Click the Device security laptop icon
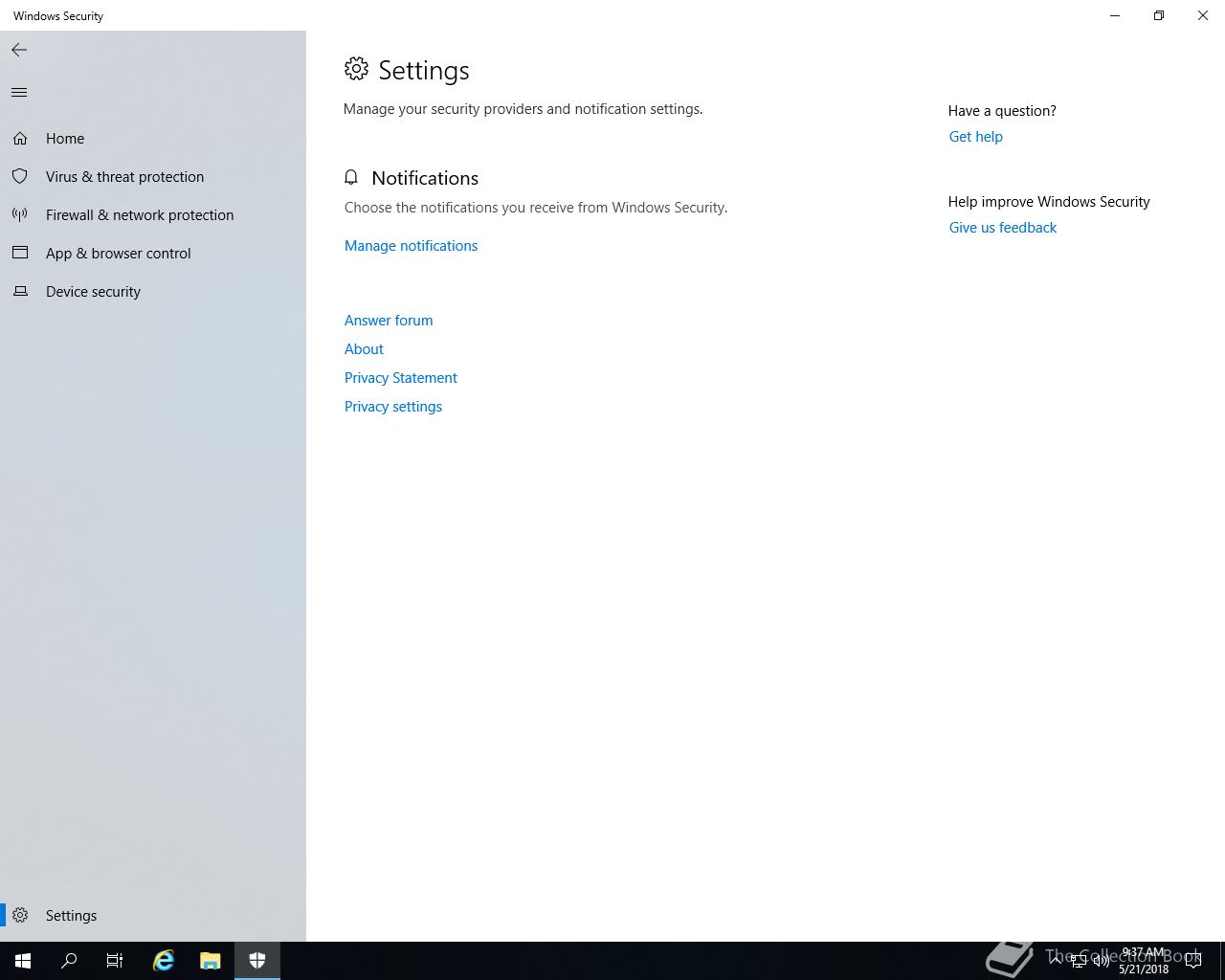The height and width of the screenshot is (980, 1225). [20, 292]
